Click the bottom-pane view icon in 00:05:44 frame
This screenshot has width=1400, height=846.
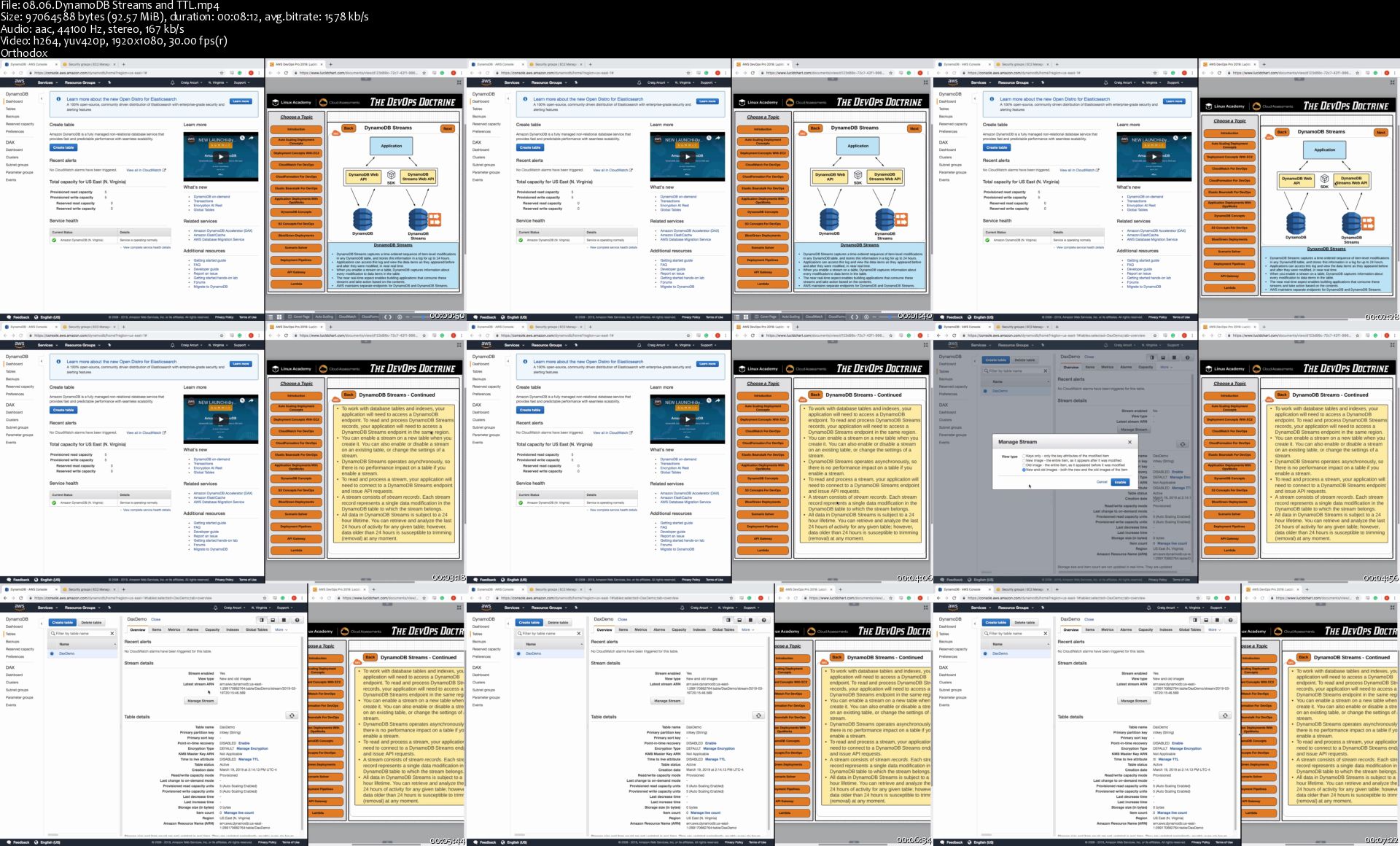pyautogui.click(x=273, y=620)
